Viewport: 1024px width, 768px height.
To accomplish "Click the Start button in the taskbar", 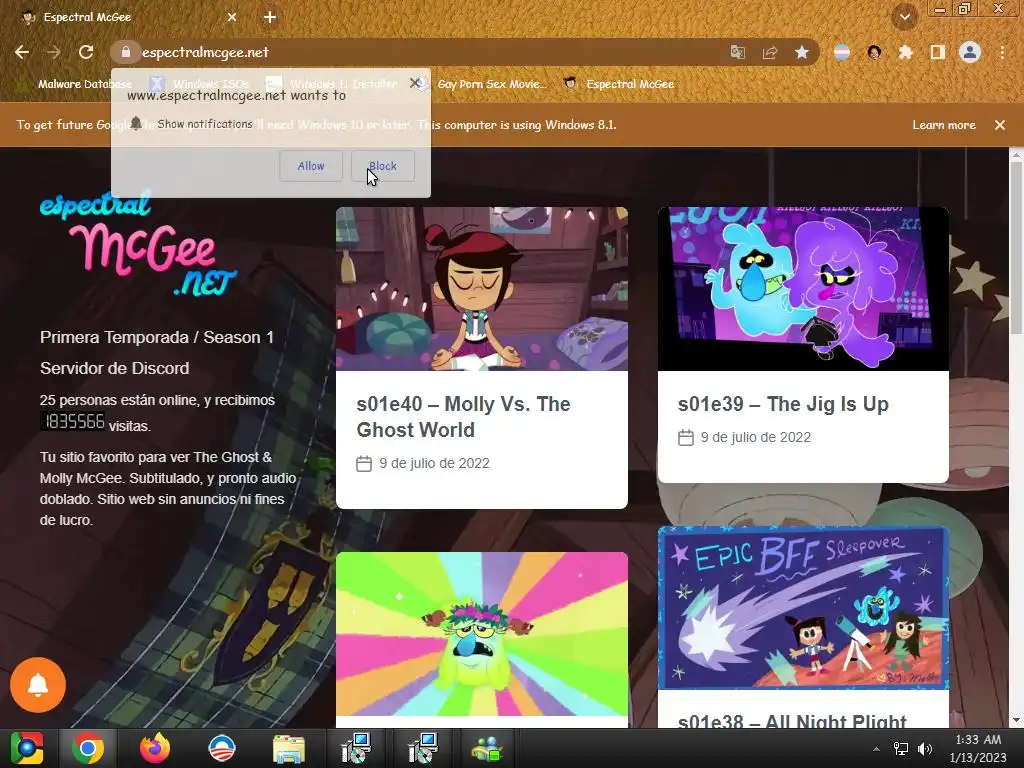I will coord(27,748).
